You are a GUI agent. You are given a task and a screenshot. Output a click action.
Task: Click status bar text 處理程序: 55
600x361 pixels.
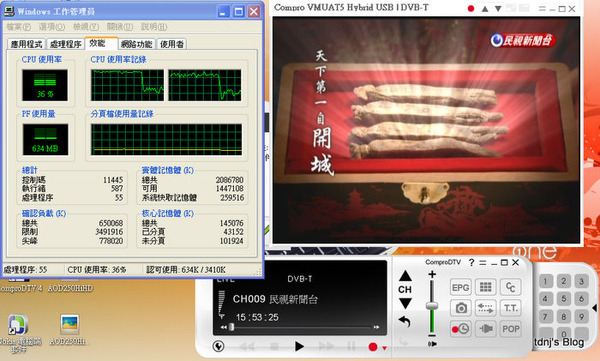25,270
